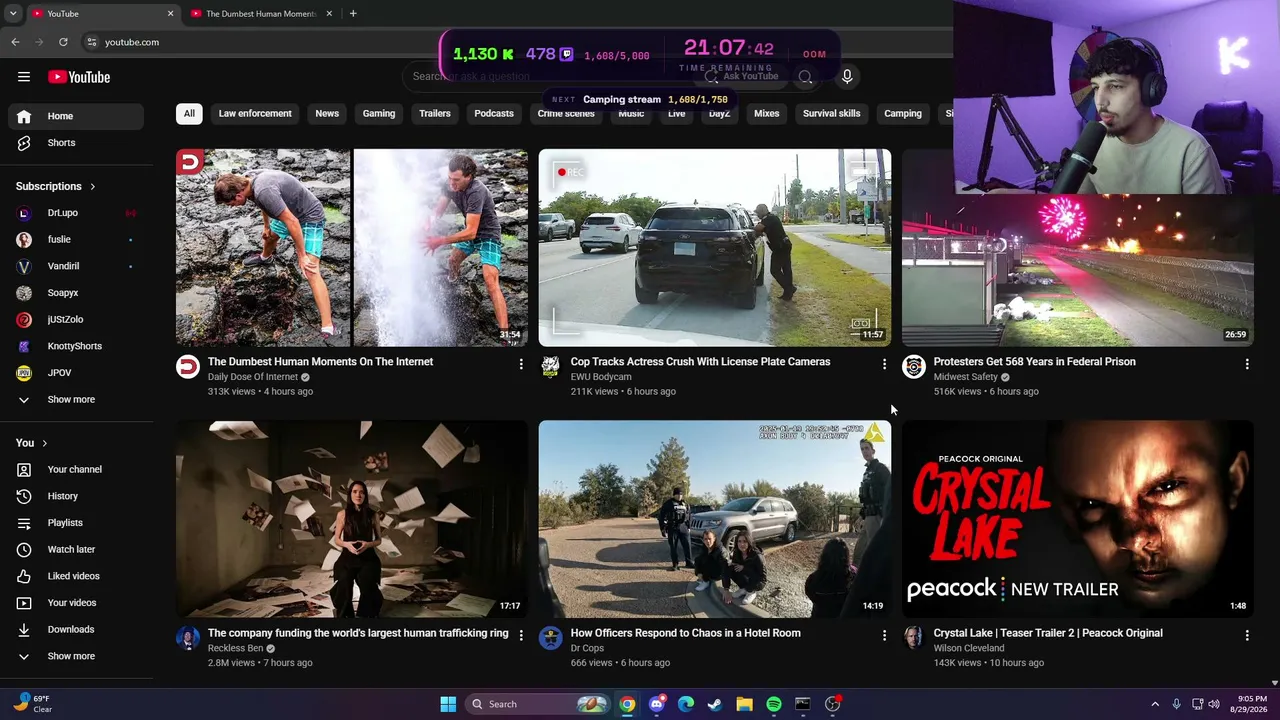Open the taskbar volume control
Screen dimensions: 1280x720
[x=1214, y=704]
